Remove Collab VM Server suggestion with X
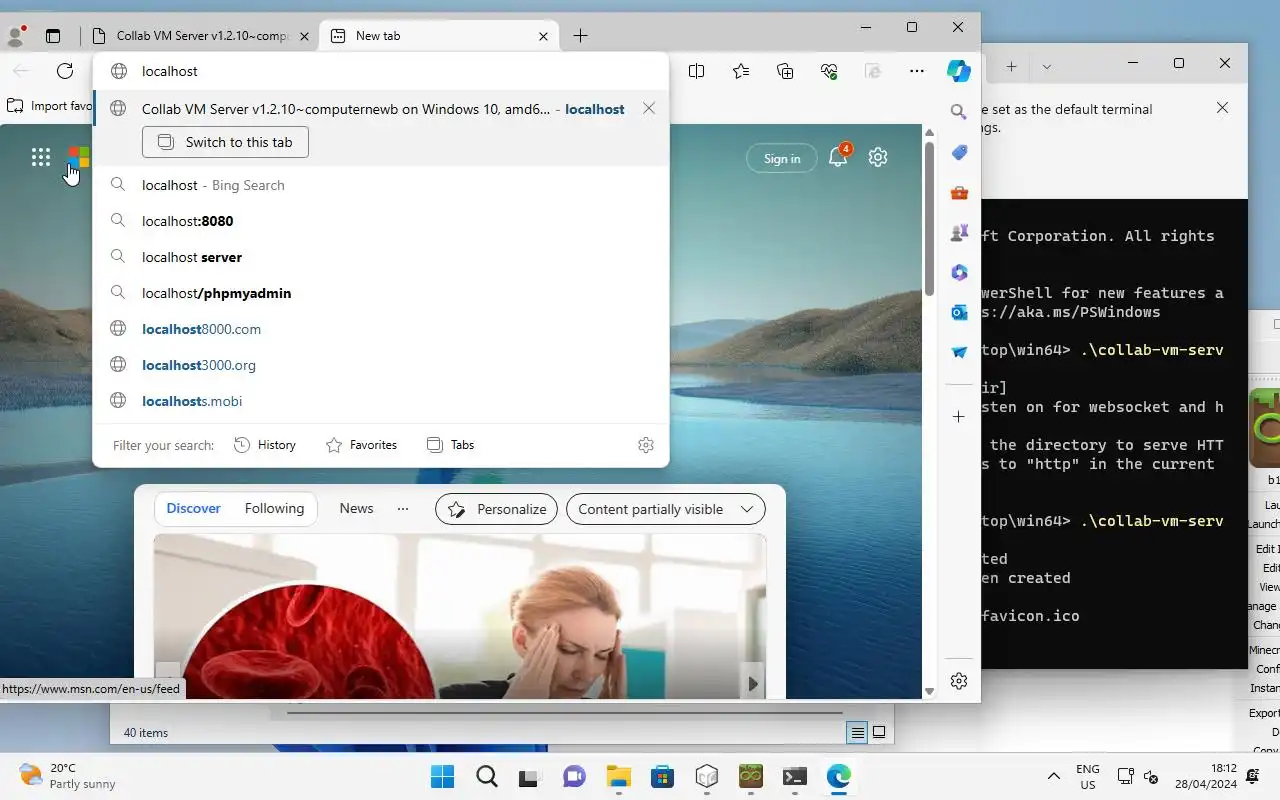1280x800 pixels. coord(649,109)
